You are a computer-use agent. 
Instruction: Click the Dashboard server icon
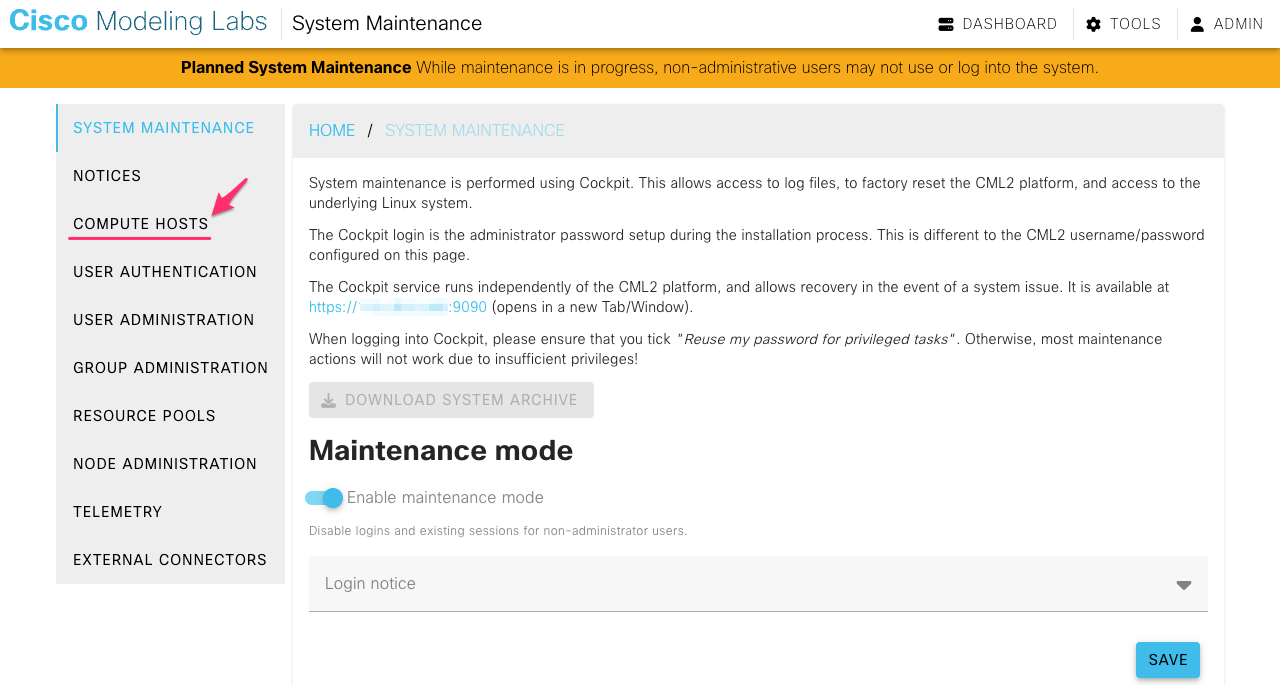946,24
